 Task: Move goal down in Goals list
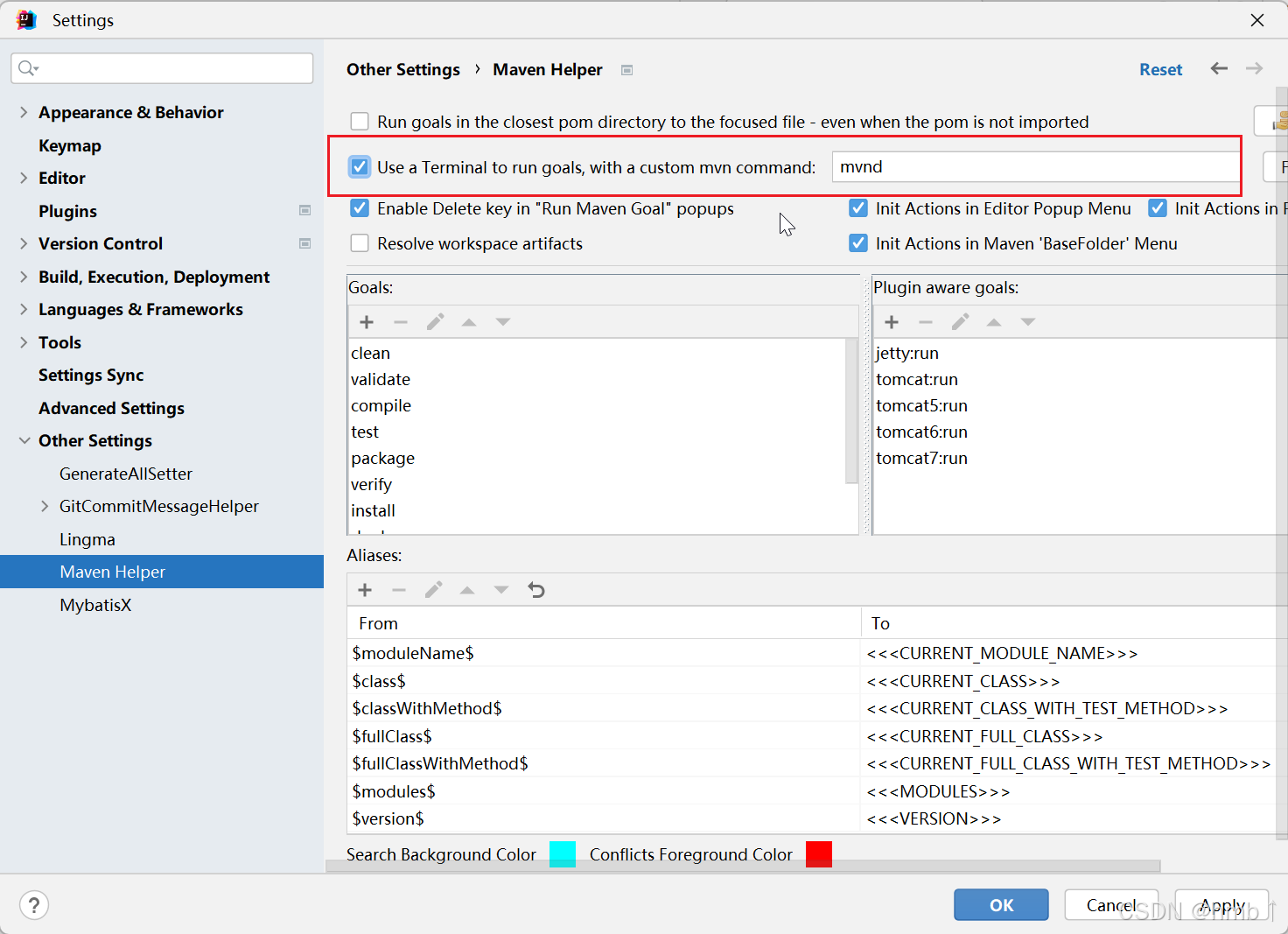click(503, 322)
